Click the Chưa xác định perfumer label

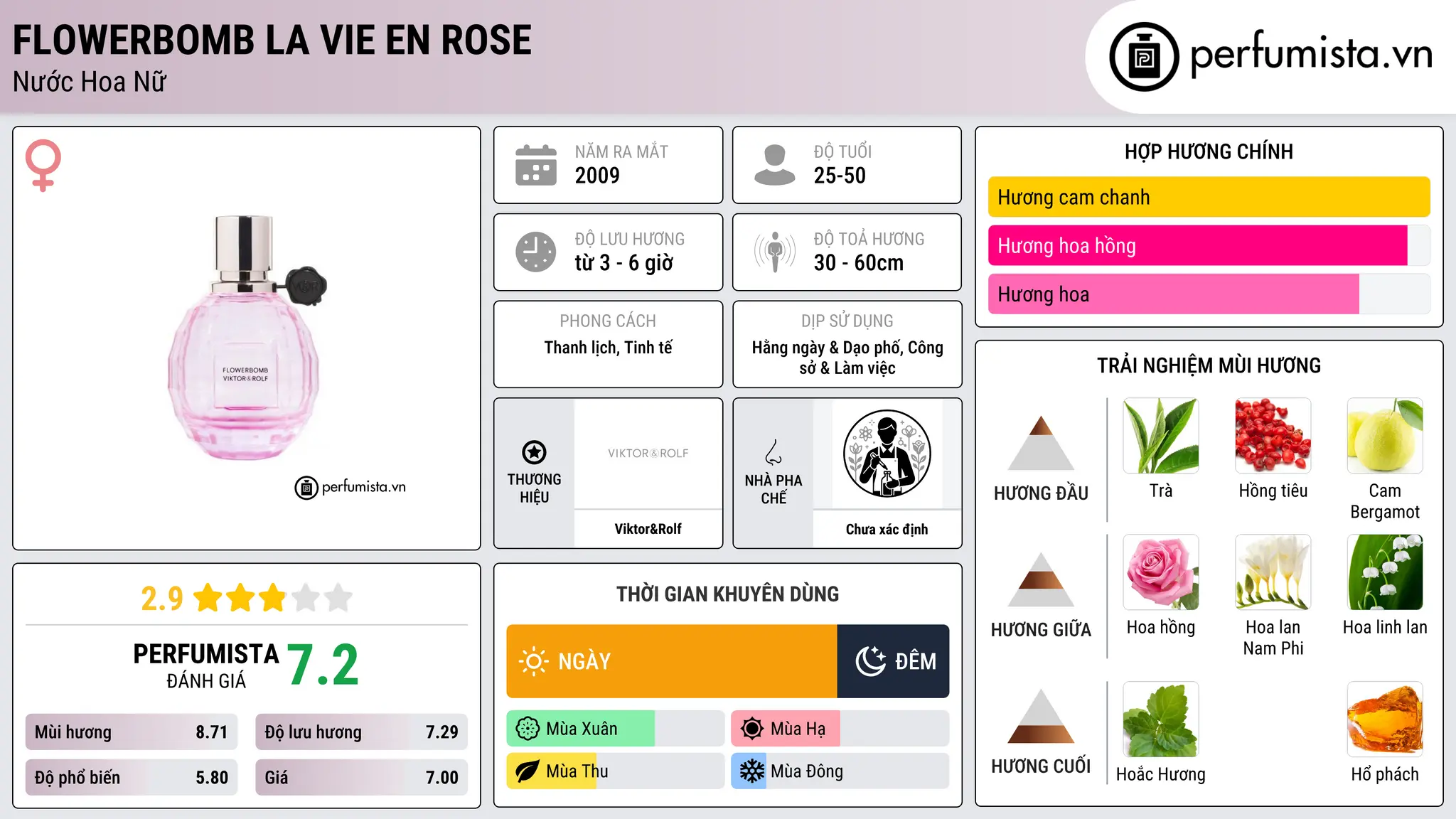[x=887, y=529]
